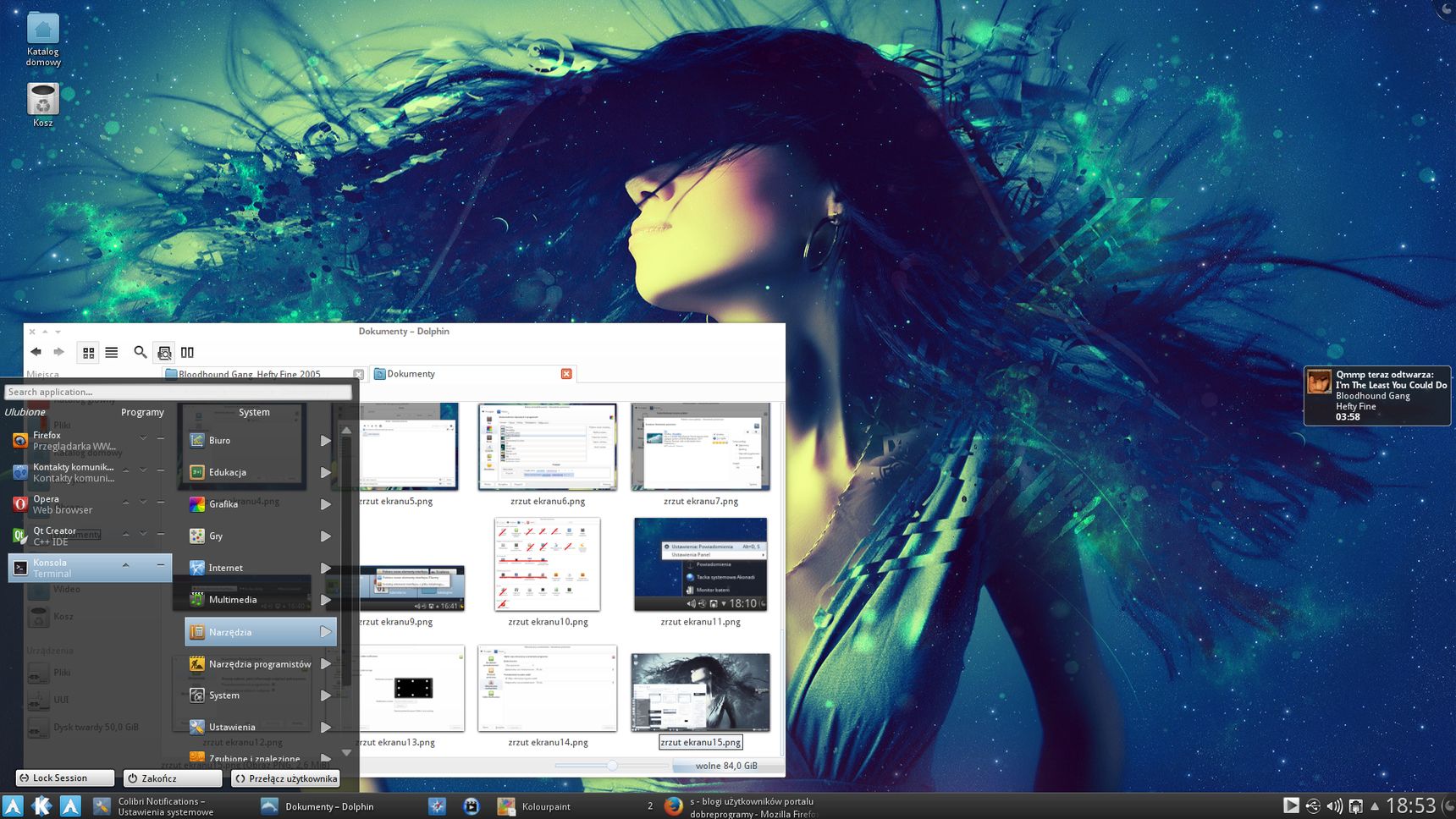Move Firefox down in favorites list
The height and width of the screenshot is (819, 1456).
click(143, 437)
